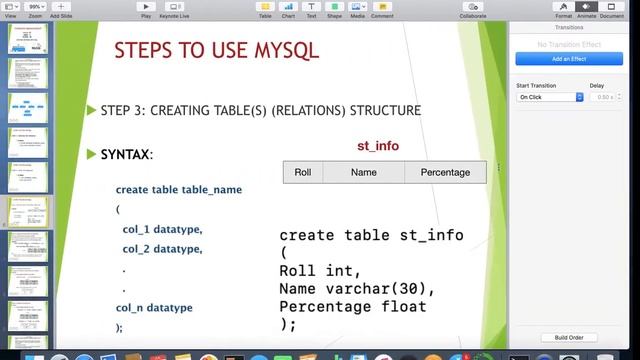The height and width of the screenshot is (360, 640).
Task: Click the 'create table table_name' syntax line
Action: 179,190
